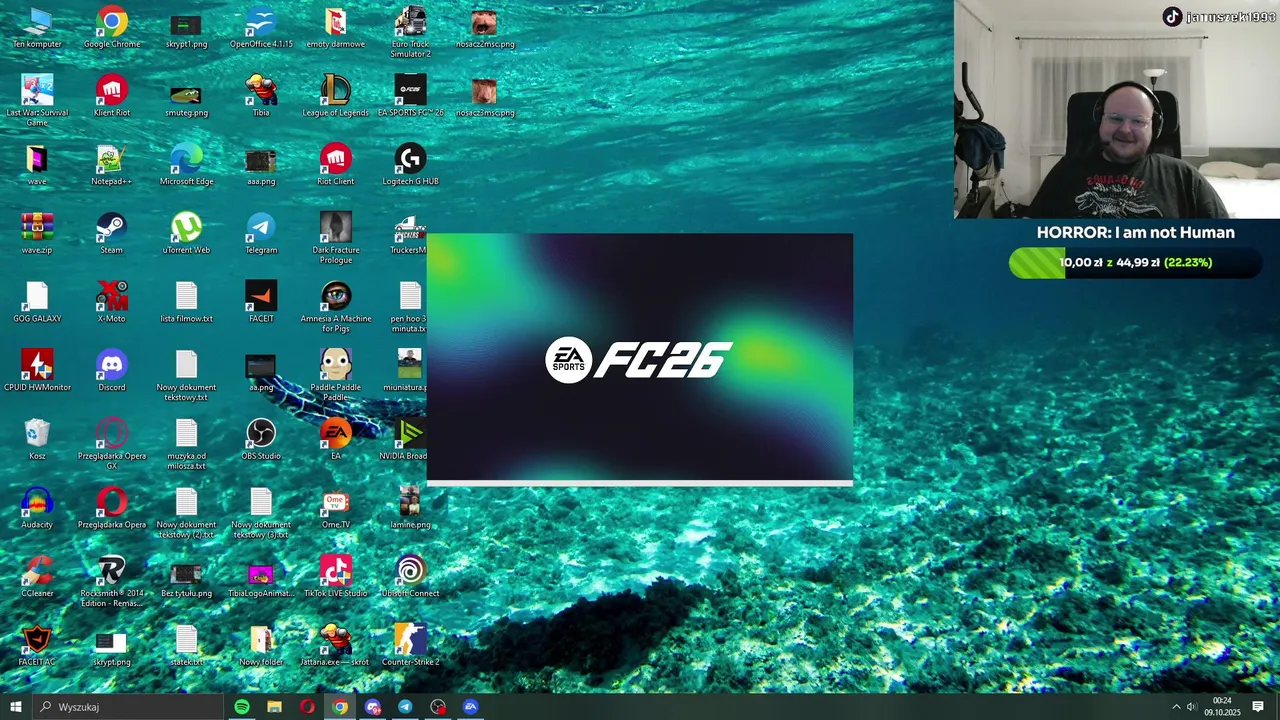Viewport: 1280px width, 720px height.
Task: Select the wave.zip archive file
Action: coord(37,234)
